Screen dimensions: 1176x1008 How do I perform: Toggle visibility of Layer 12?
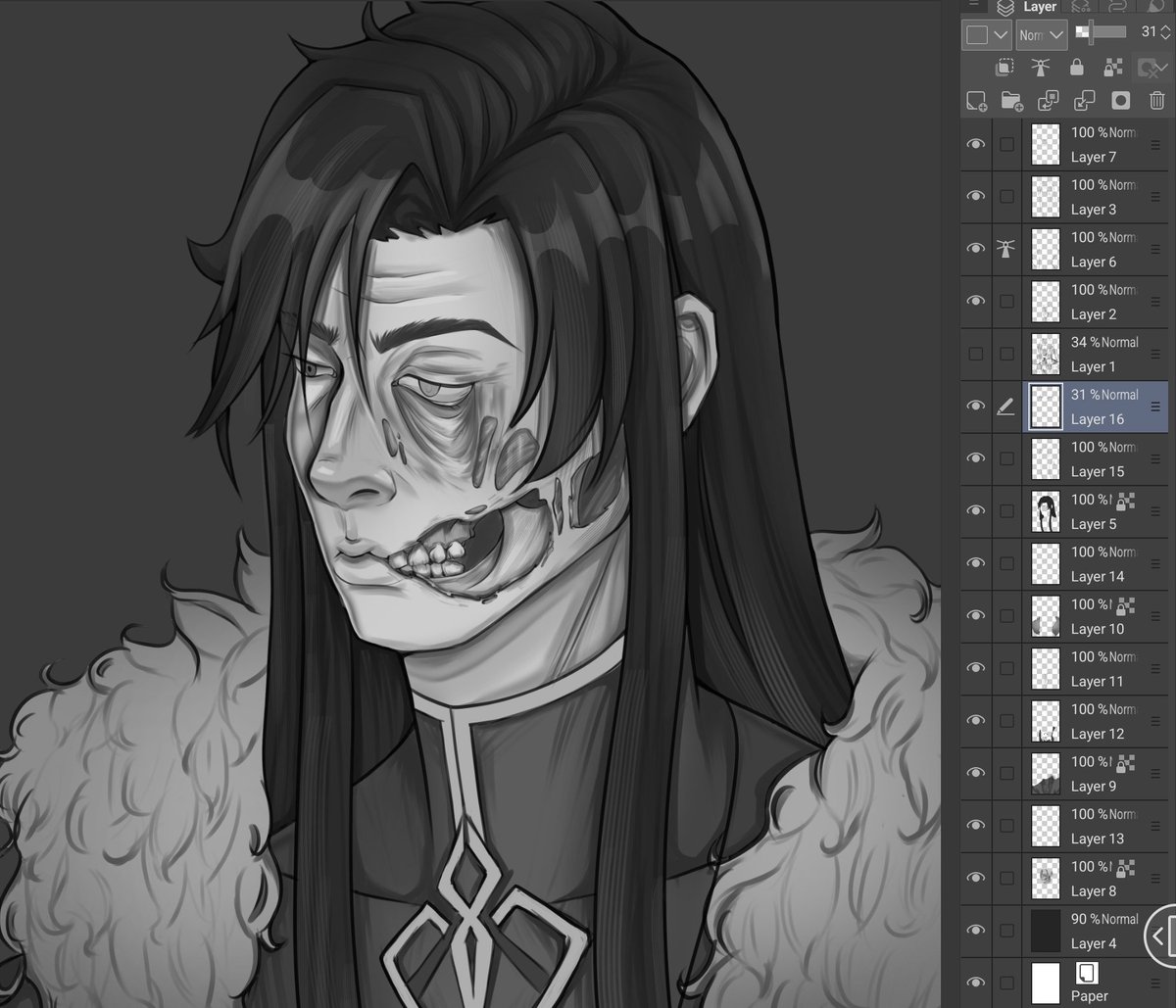point(975,721)
